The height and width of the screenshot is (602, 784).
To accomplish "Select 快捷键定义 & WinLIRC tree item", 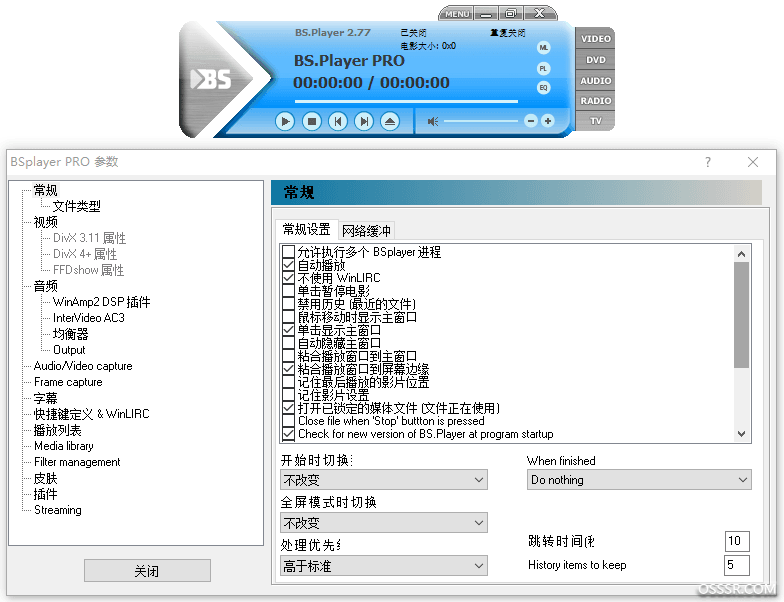I will click(92, 414).
